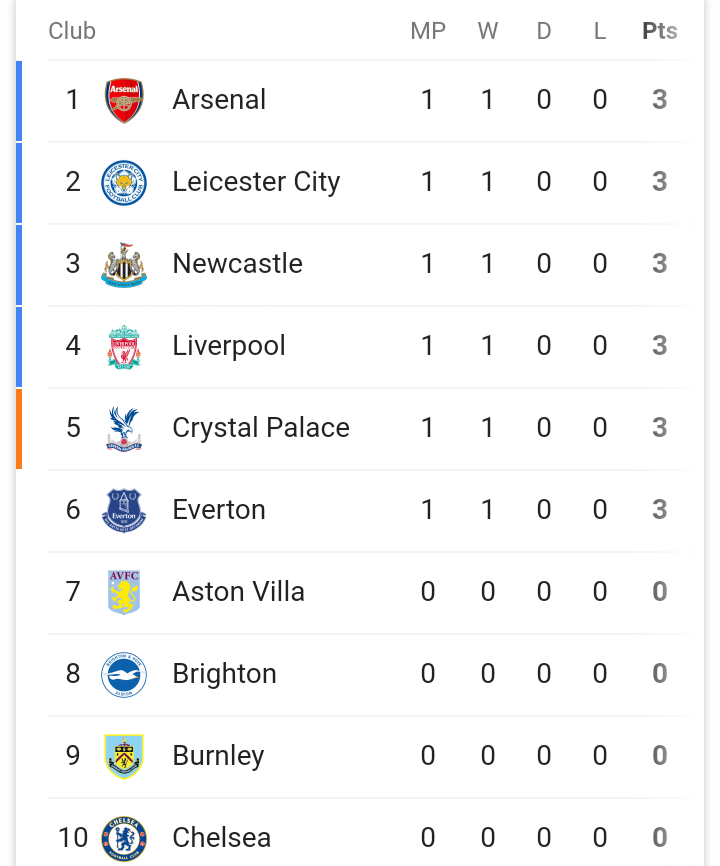Image resolution: width=720 pixels, height=866 pixels.
Task: Click the Newcastle club crest
Action: 124,264
